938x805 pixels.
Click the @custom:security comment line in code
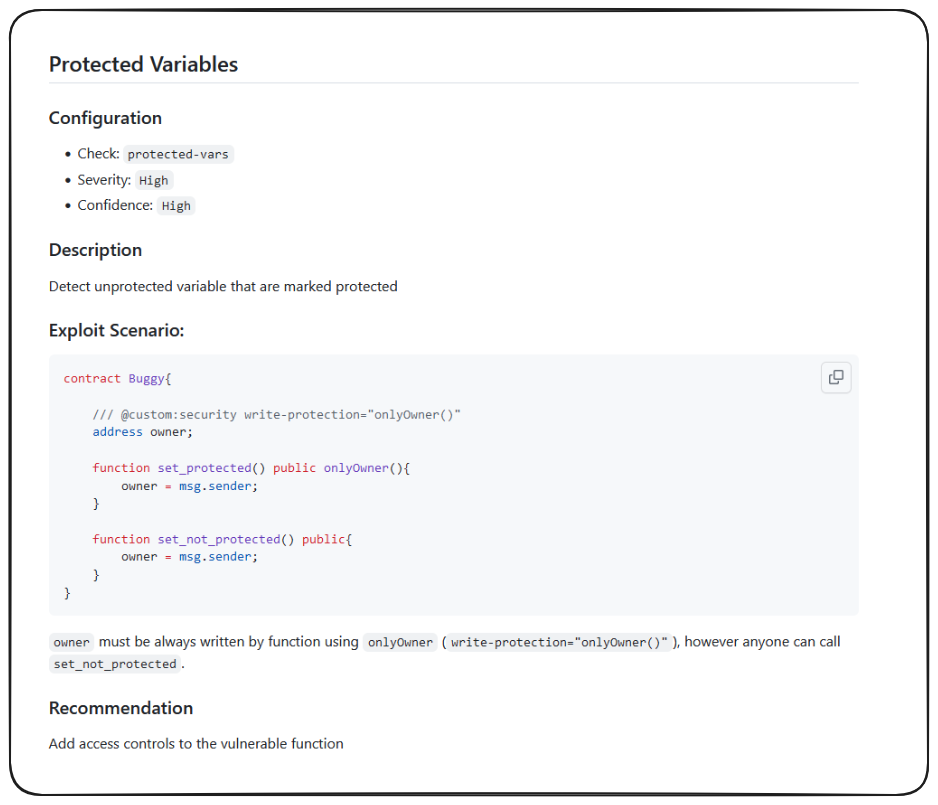[276, 415]
